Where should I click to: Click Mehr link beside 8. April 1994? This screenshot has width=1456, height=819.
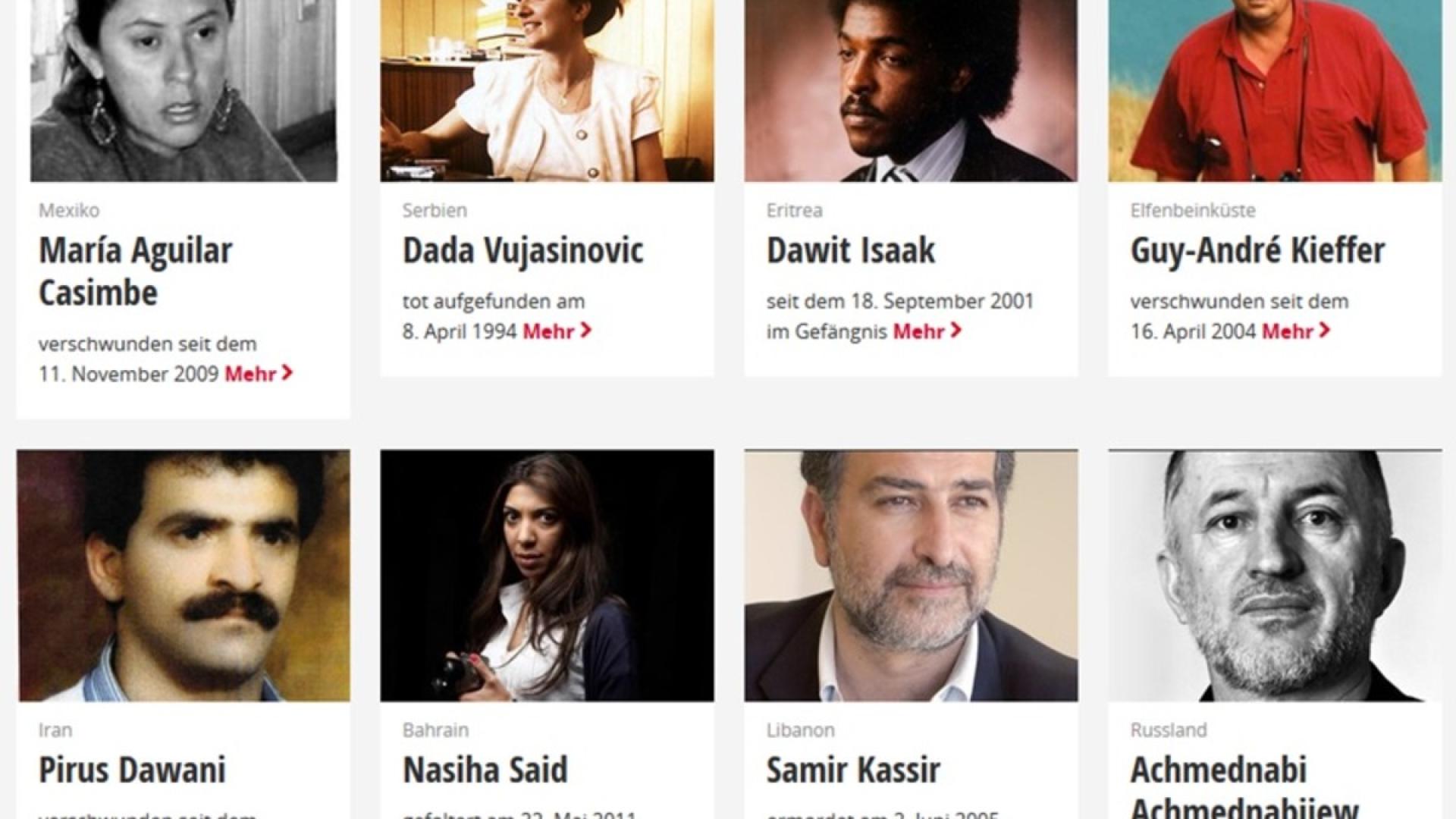(x=548, y=331)
